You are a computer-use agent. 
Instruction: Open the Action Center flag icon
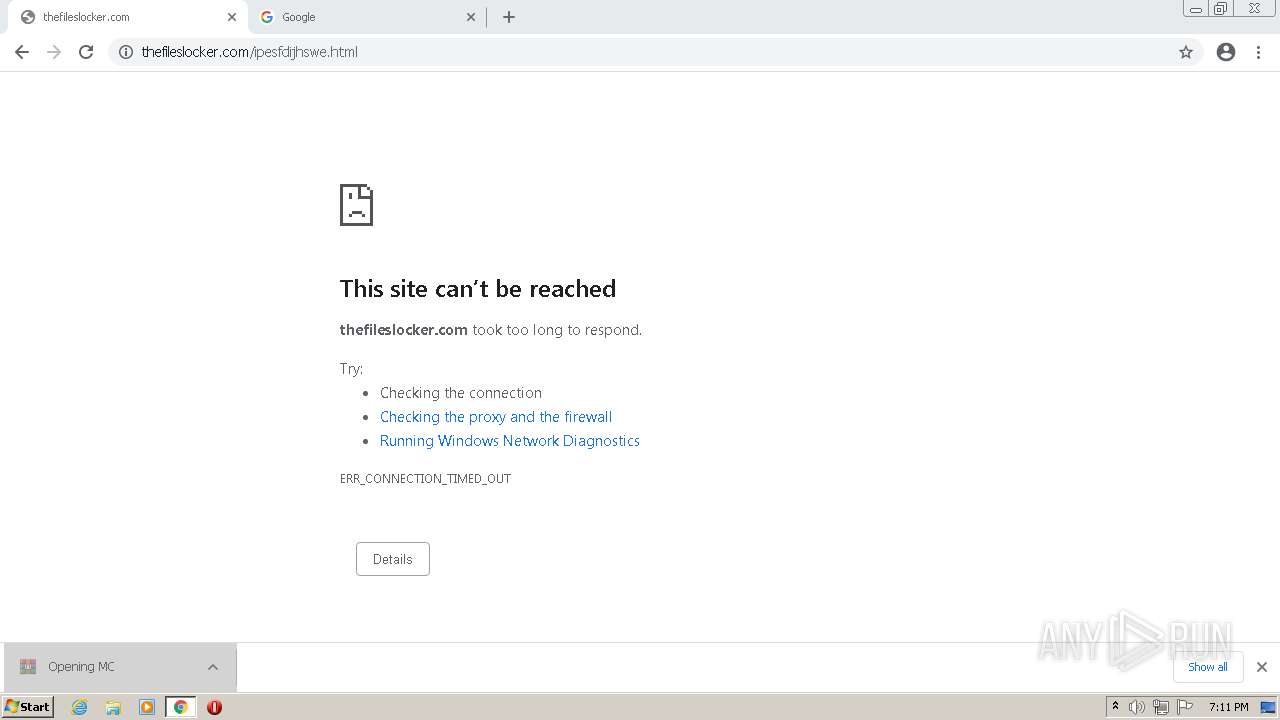tap(1185, 707)
